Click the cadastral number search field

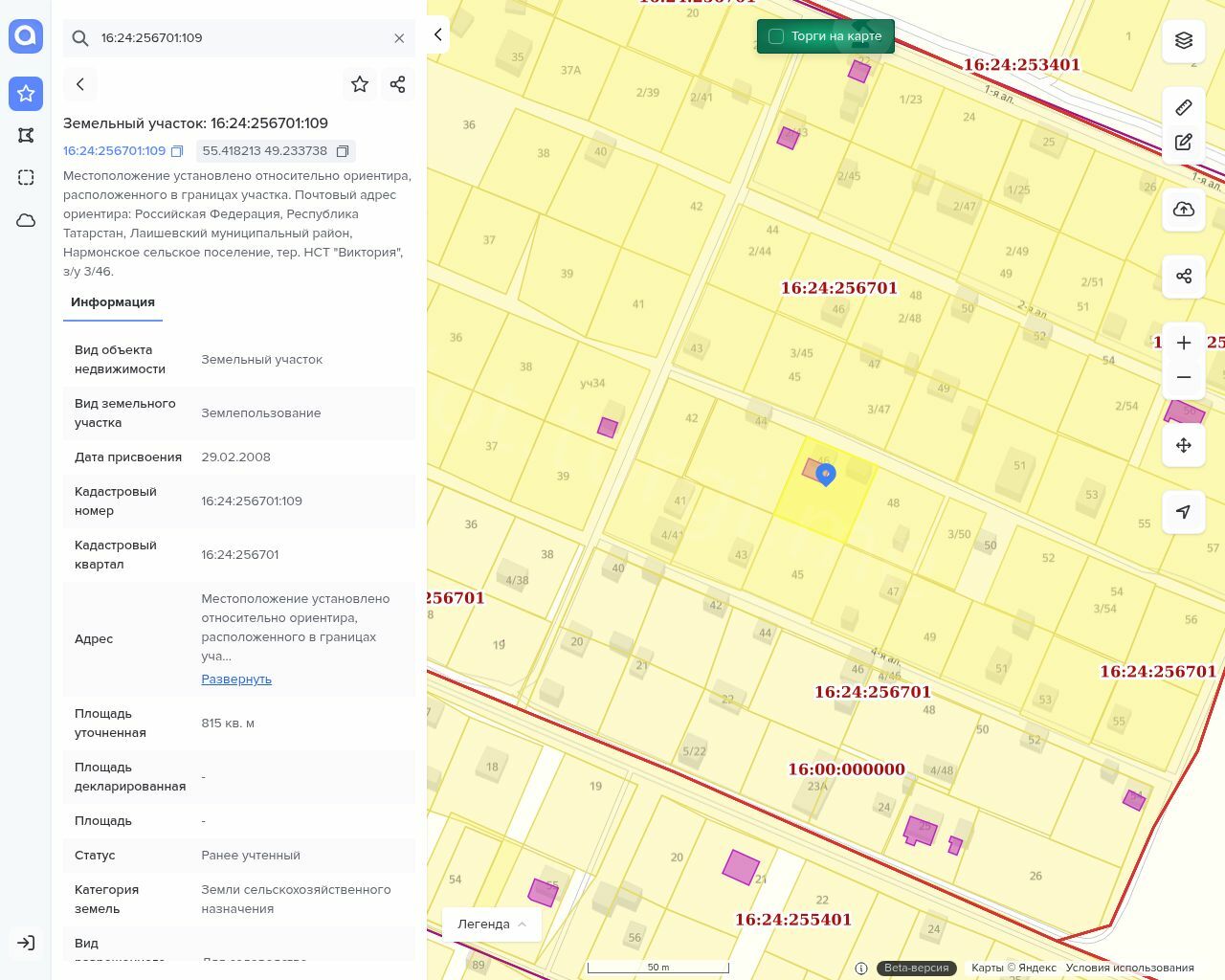coord(239,38)
